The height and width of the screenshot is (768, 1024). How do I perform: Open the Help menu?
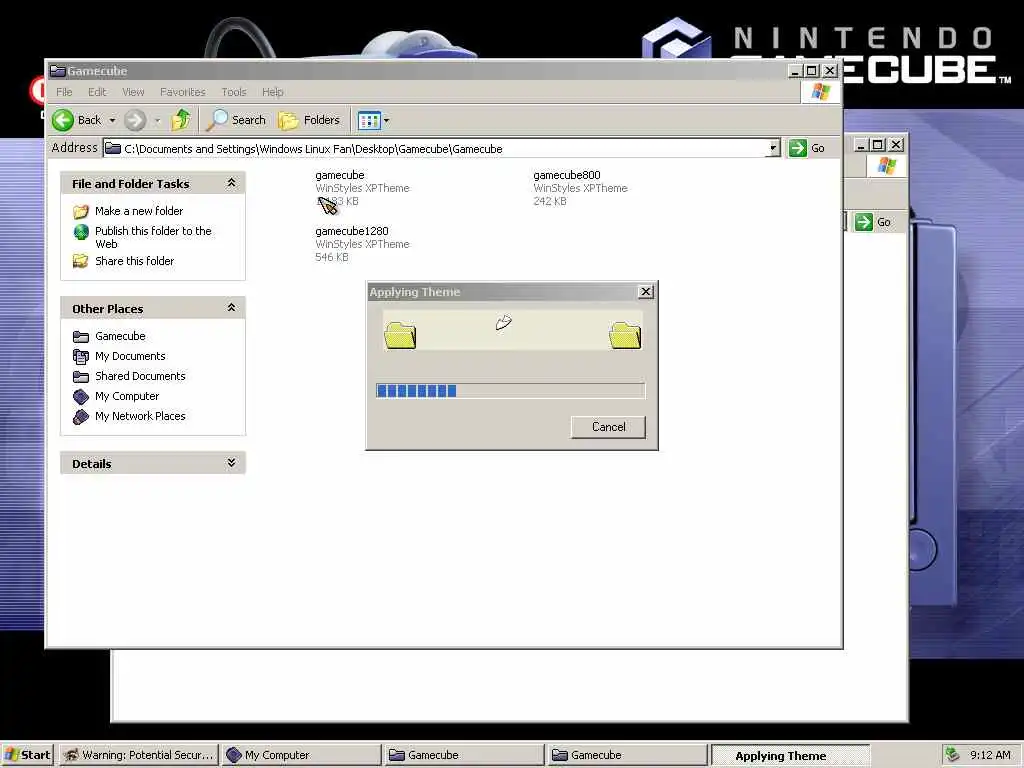point(273,92)
